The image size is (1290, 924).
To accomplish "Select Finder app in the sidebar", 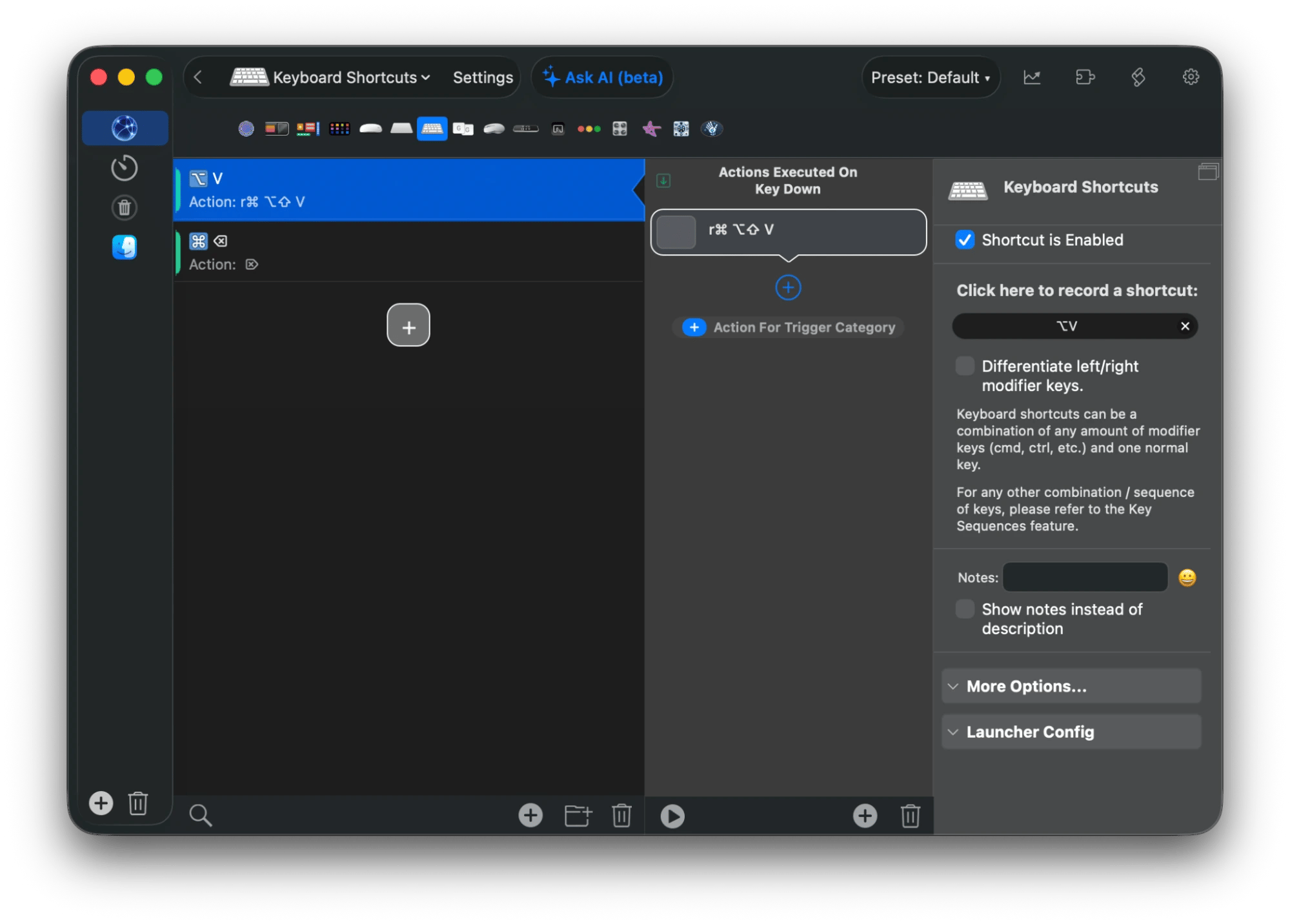I will (125, 246).
